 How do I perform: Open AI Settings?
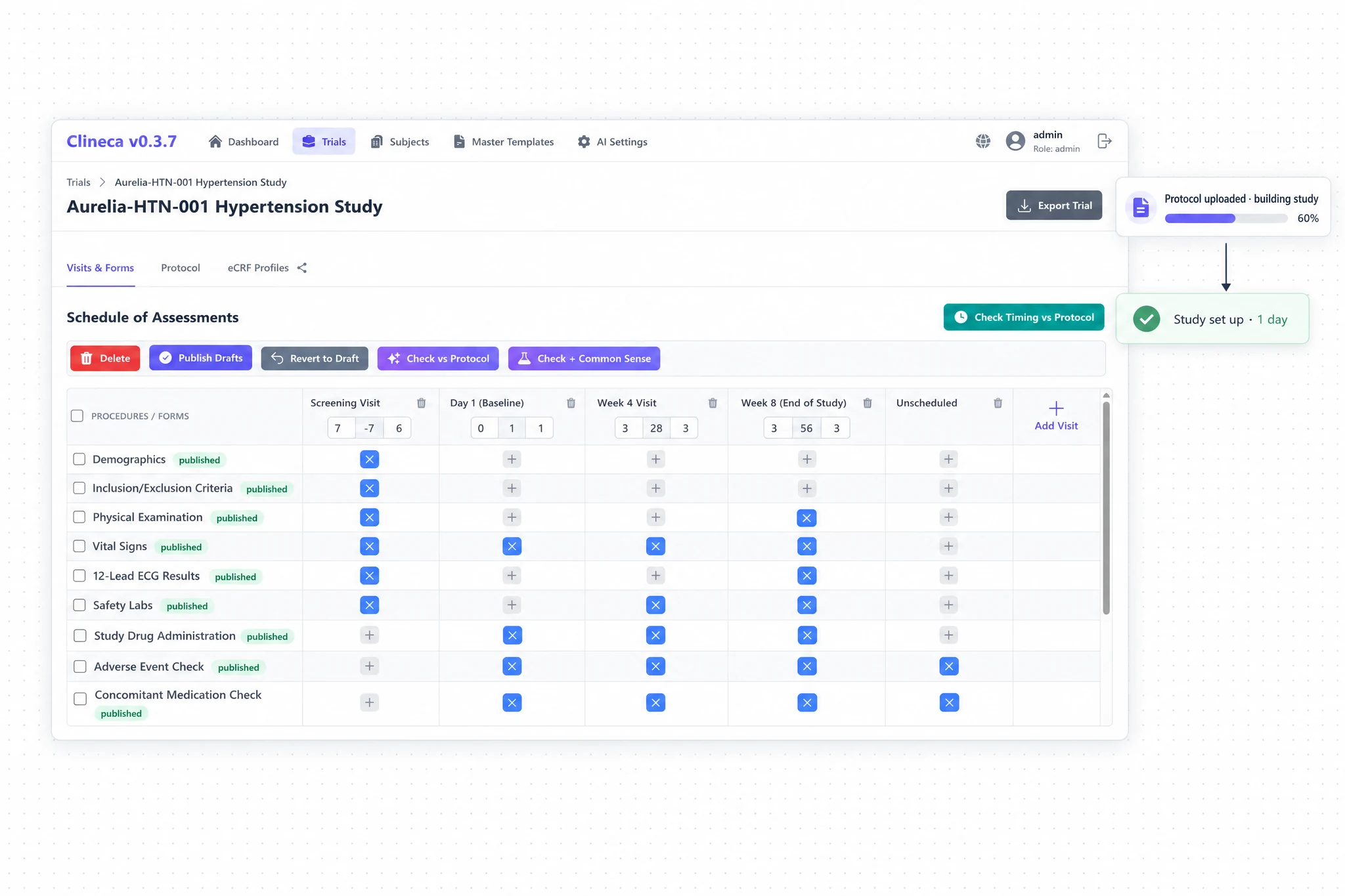(613, 141)
